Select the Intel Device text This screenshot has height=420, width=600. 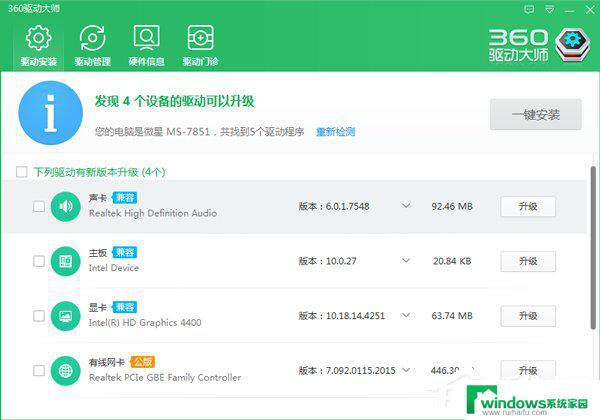[114, 268]
